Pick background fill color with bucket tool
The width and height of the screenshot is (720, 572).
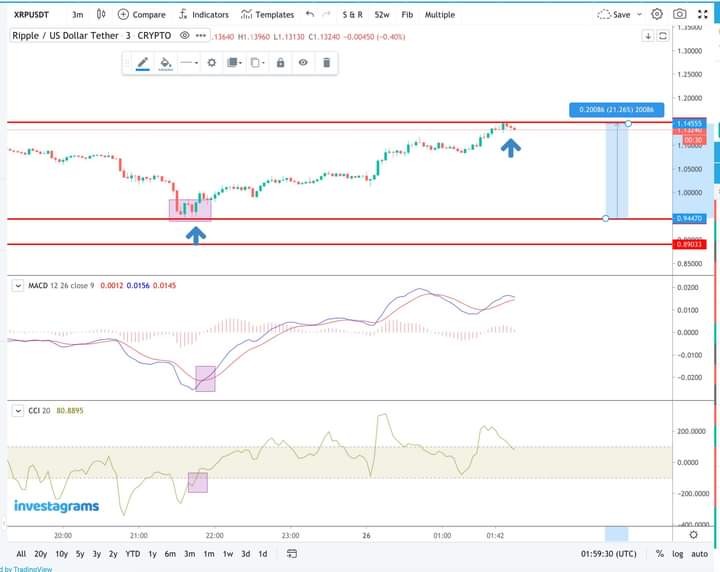click(x=165, y=63)
